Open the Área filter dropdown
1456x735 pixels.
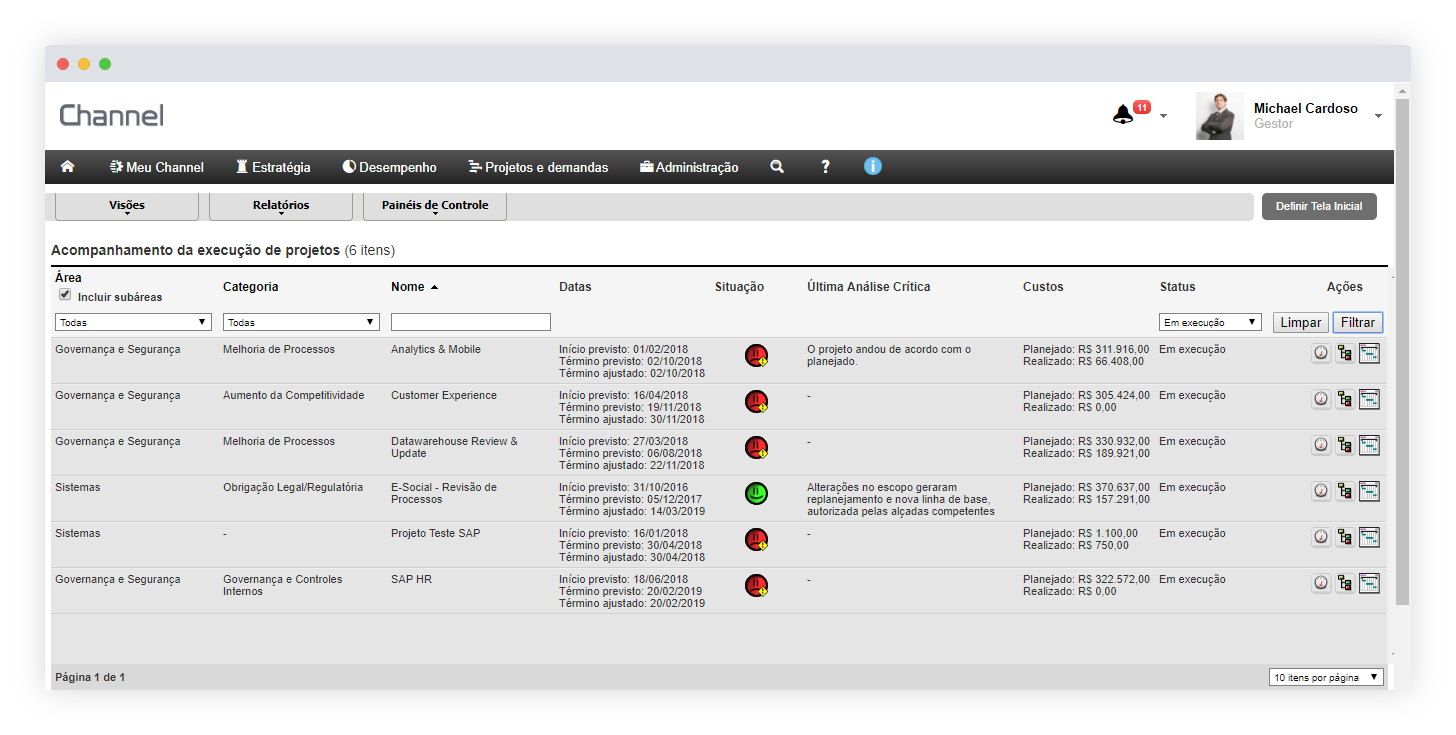tap(133, 322)
